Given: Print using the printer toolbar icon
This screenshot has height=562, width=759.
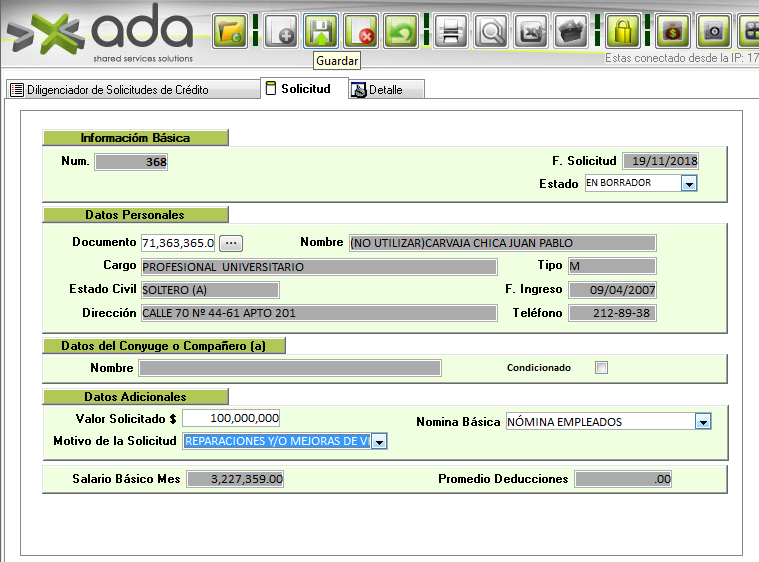Looking at the screenshot, I should click(451, 31).
